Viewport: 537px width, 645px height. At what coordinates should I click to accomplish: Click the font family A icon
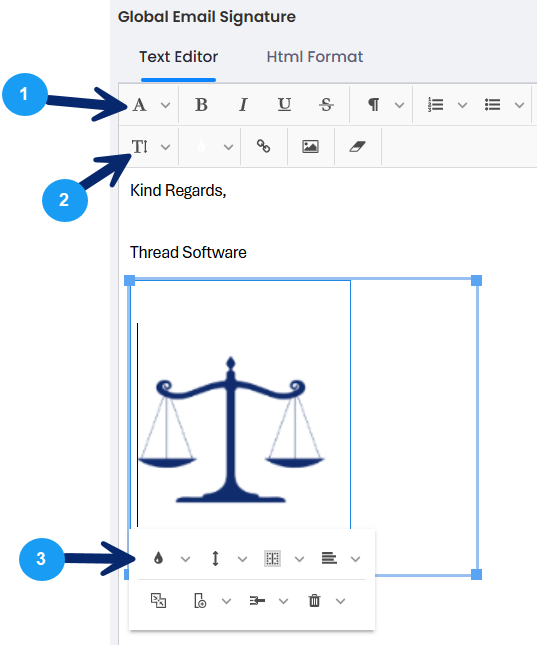point(139,105)
